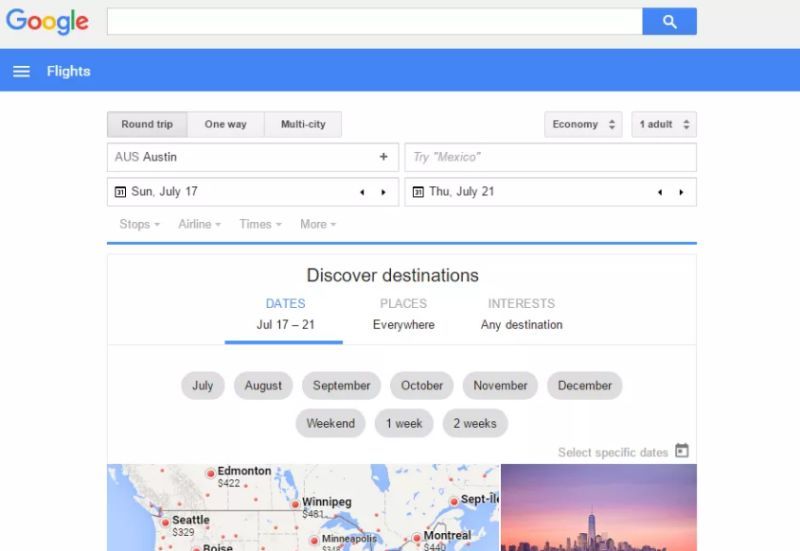Click the Winnipeg map marker

point(295,505)
